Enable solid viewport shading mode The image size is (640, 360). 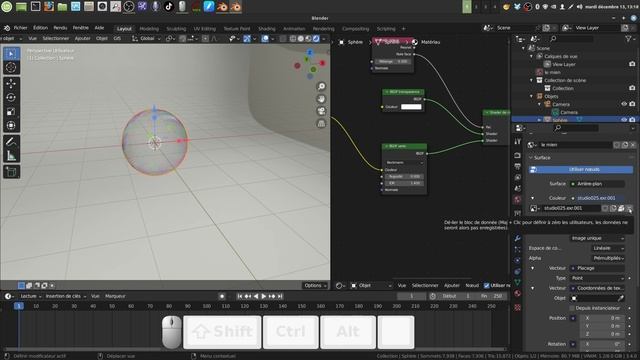[301, 38]
